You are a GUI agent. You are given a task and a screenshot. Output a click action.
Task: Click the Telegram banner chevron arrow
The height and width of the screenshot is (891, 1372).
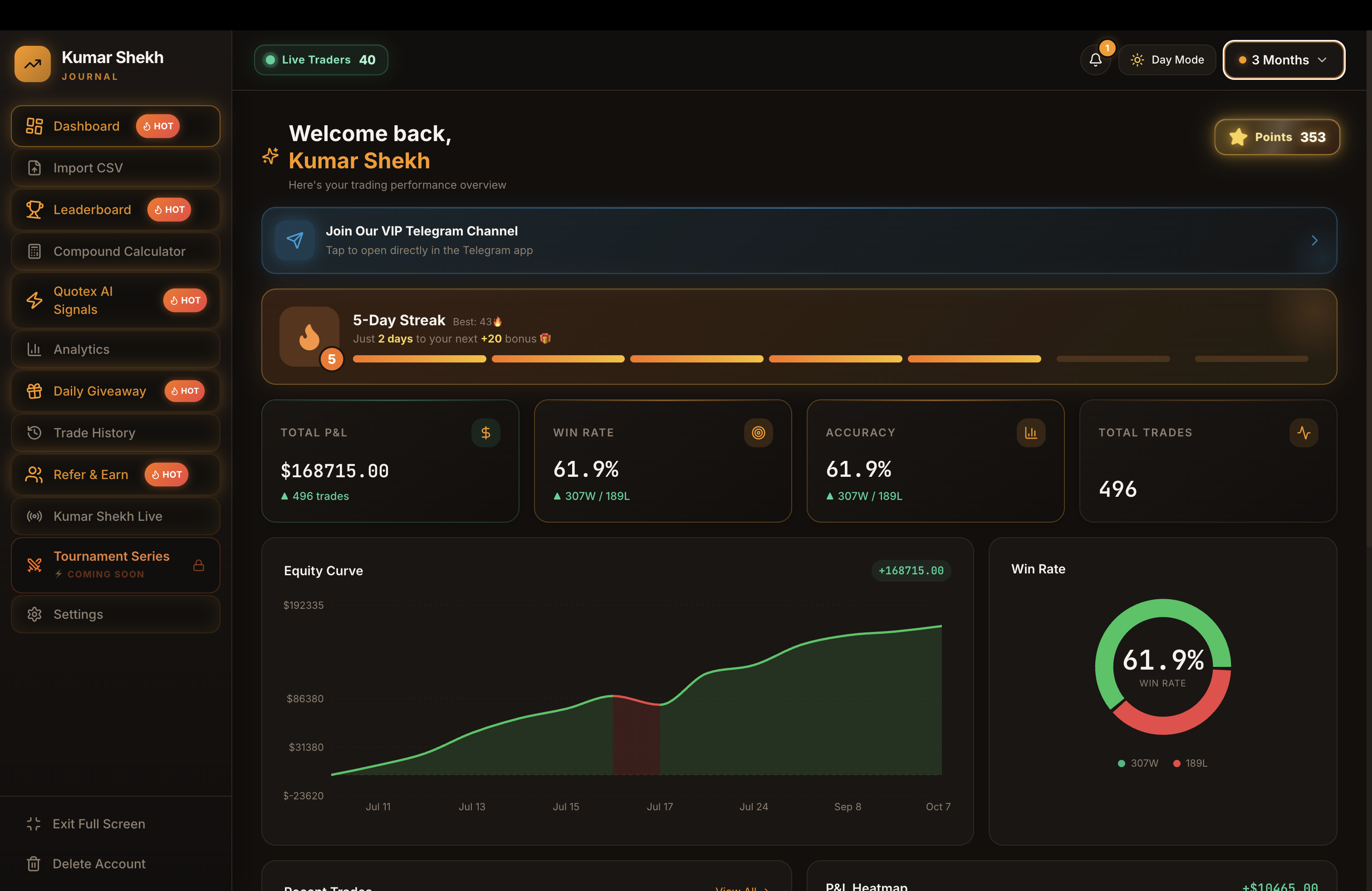pos(1314,240)
